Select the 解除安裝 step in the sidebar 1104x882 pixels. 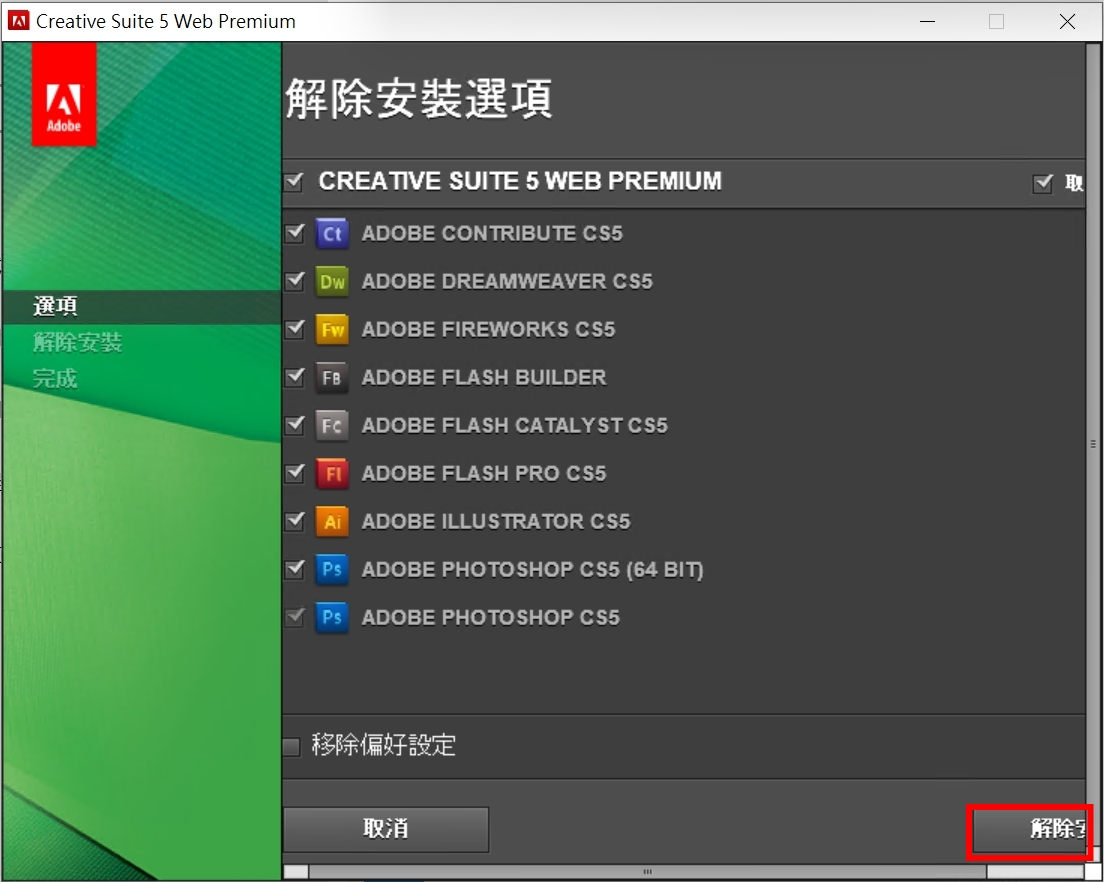77,343
